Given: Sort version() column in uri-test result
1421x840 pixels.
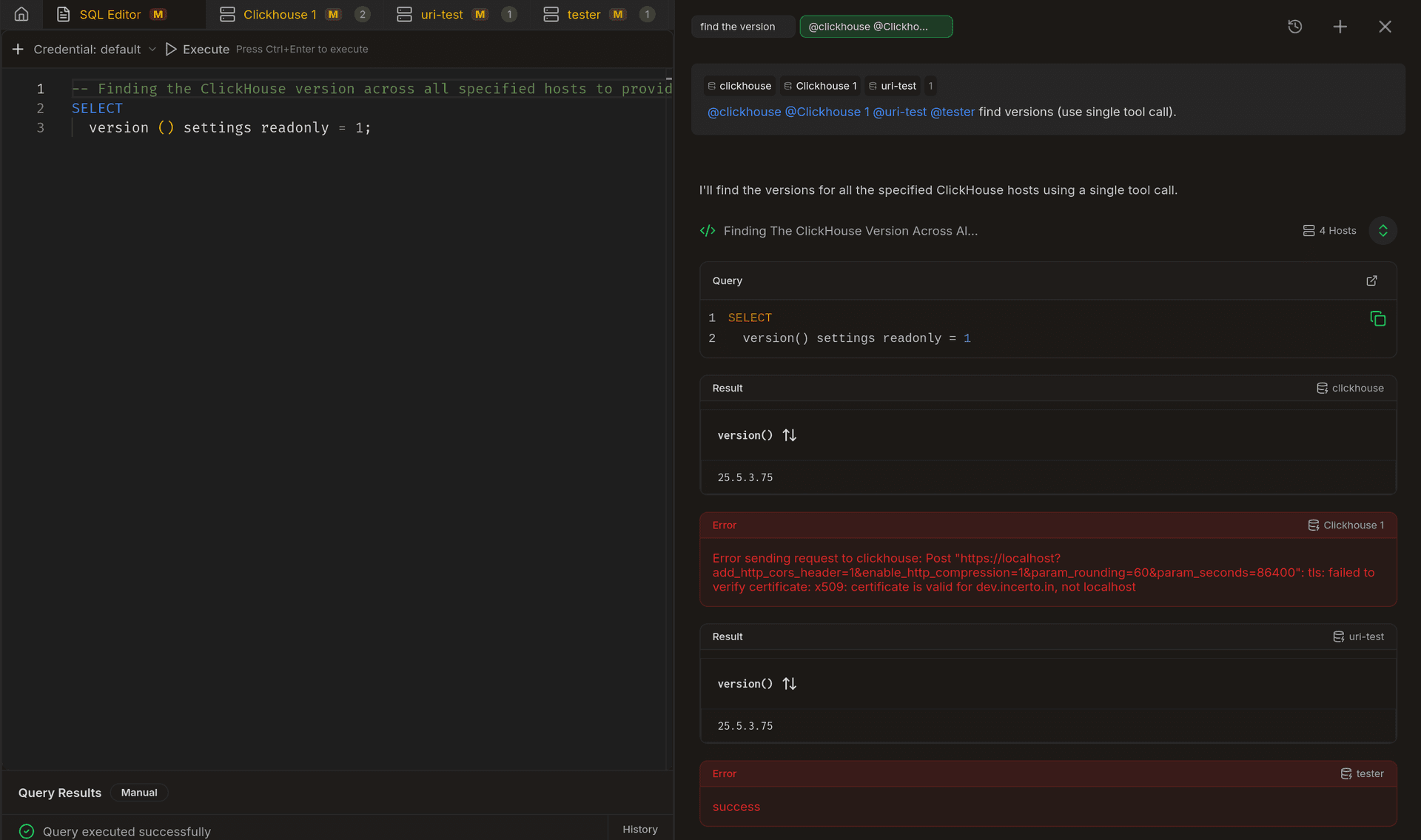Looking at the screenshot, I should pos(789,684).
